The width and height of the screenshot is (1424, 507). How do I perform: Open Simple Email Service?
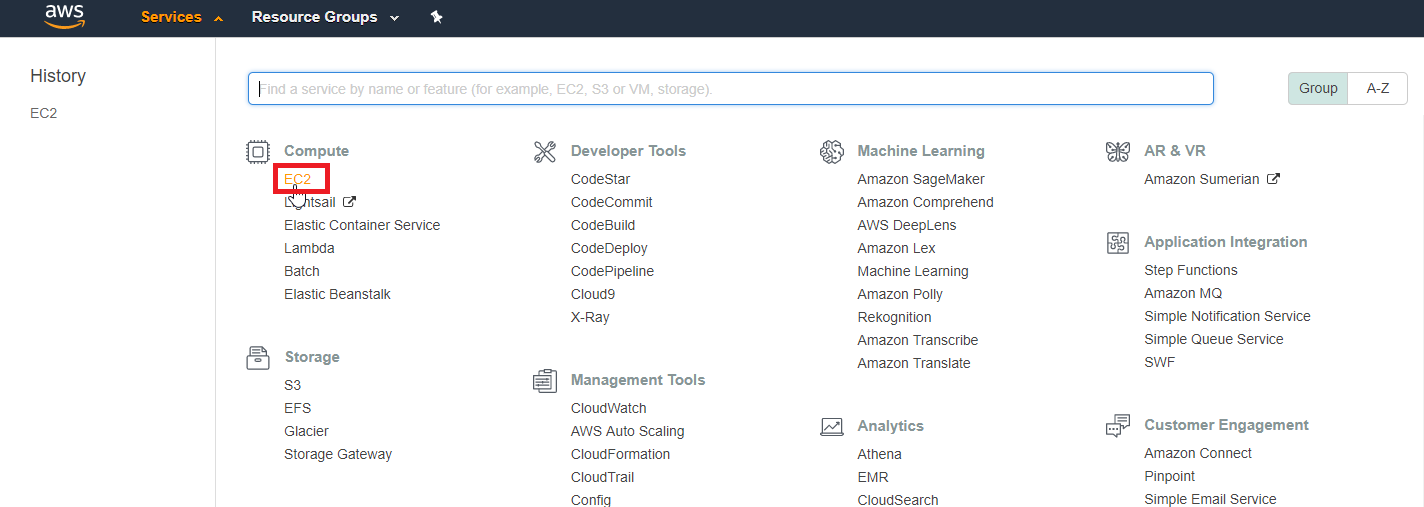(1210, 499)
